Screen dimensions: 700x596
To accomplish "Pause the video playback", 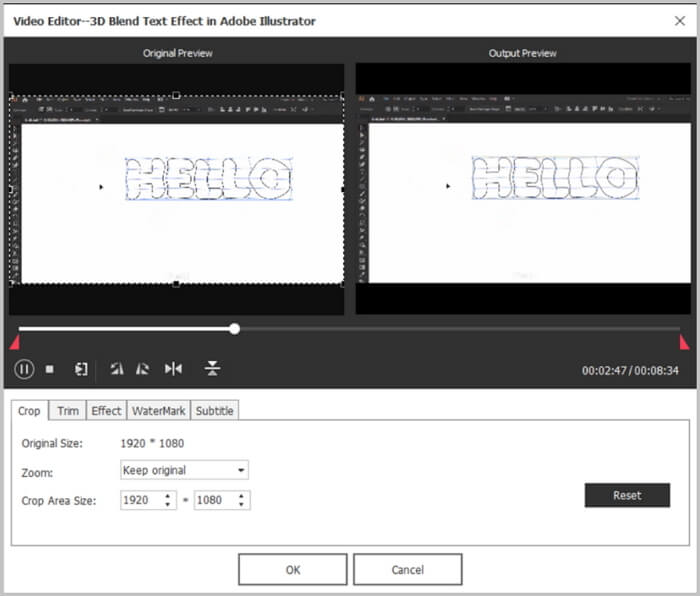I will click(x=24, y=369).
